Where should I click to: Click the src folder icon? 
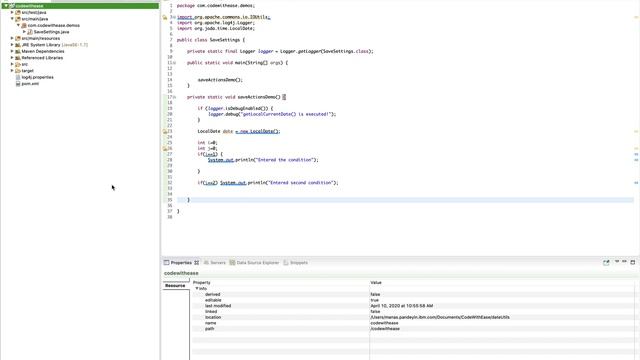point(18,64)
